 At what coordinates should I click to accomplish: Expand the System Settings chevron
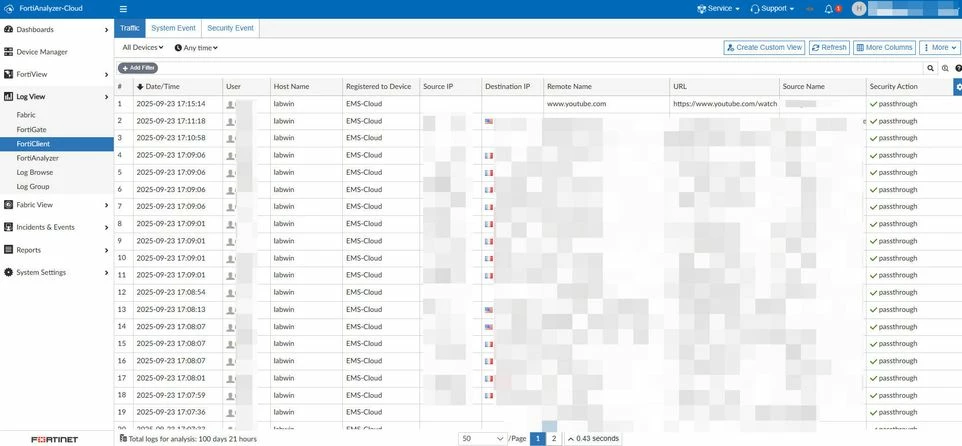click(107, 272)
